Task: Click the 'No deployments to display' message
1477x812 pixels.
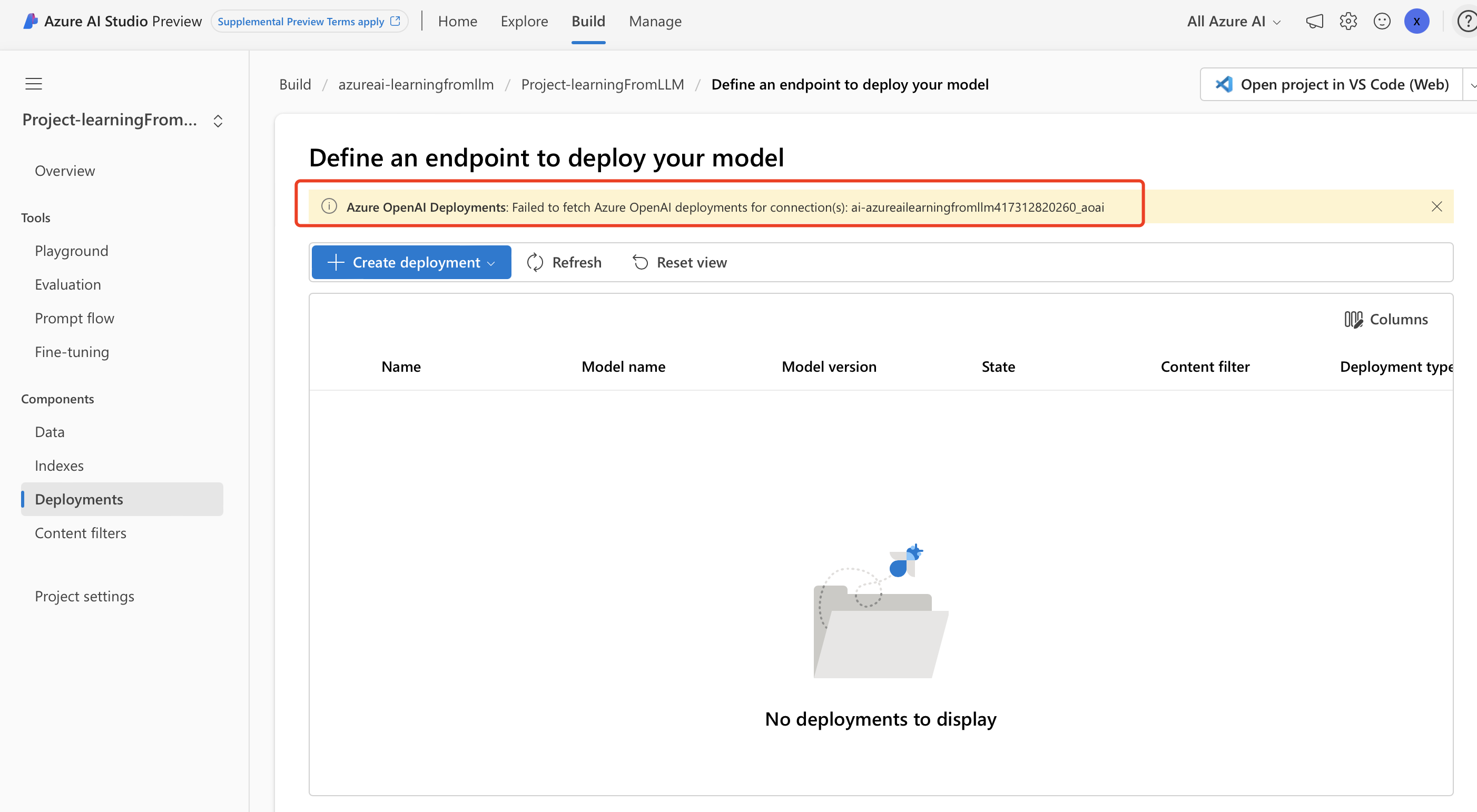Action: pyautogui.click(x=881, y=719)
